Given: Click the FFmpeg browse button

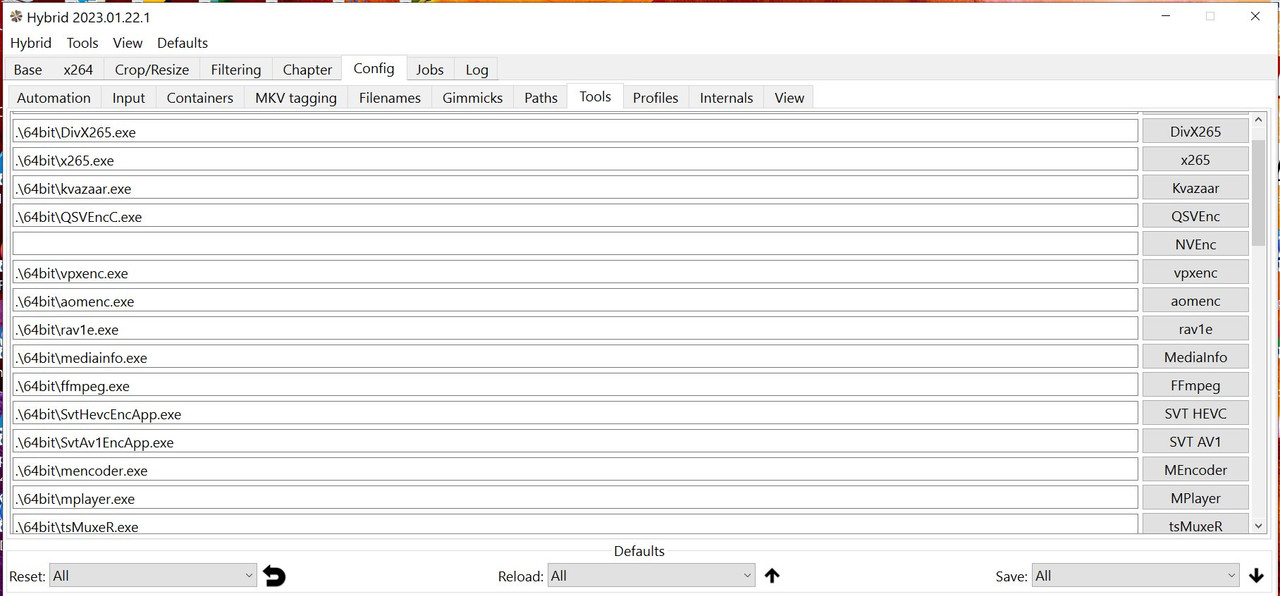Looking at the screenshot, I should (x=1195, y=385).
